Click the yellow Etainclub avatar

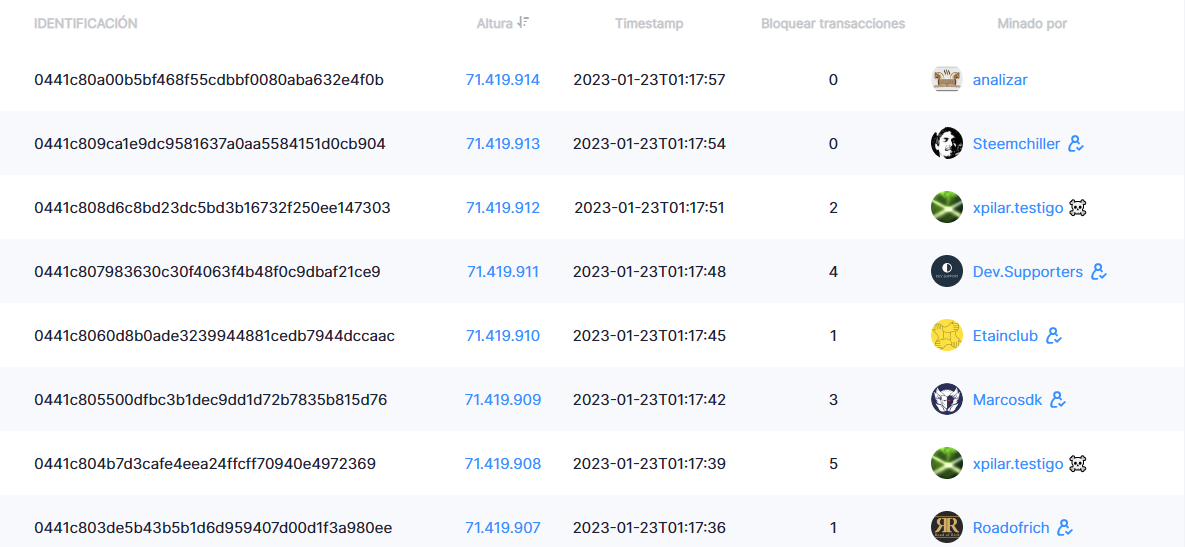click(x=946, y=335)
